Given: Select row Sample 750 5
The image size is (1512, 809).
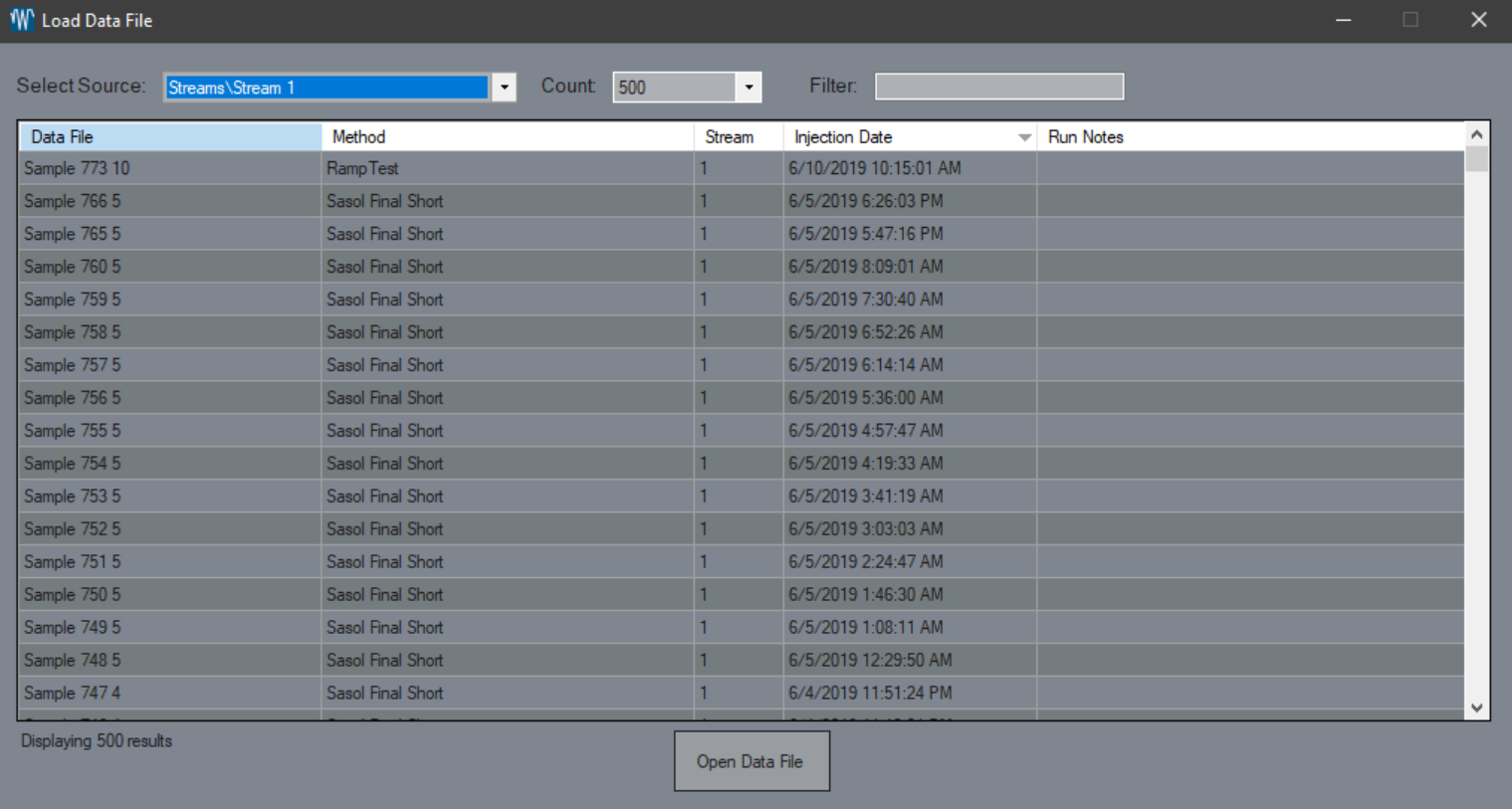Looking at the screenshot, I should [742, 595].
